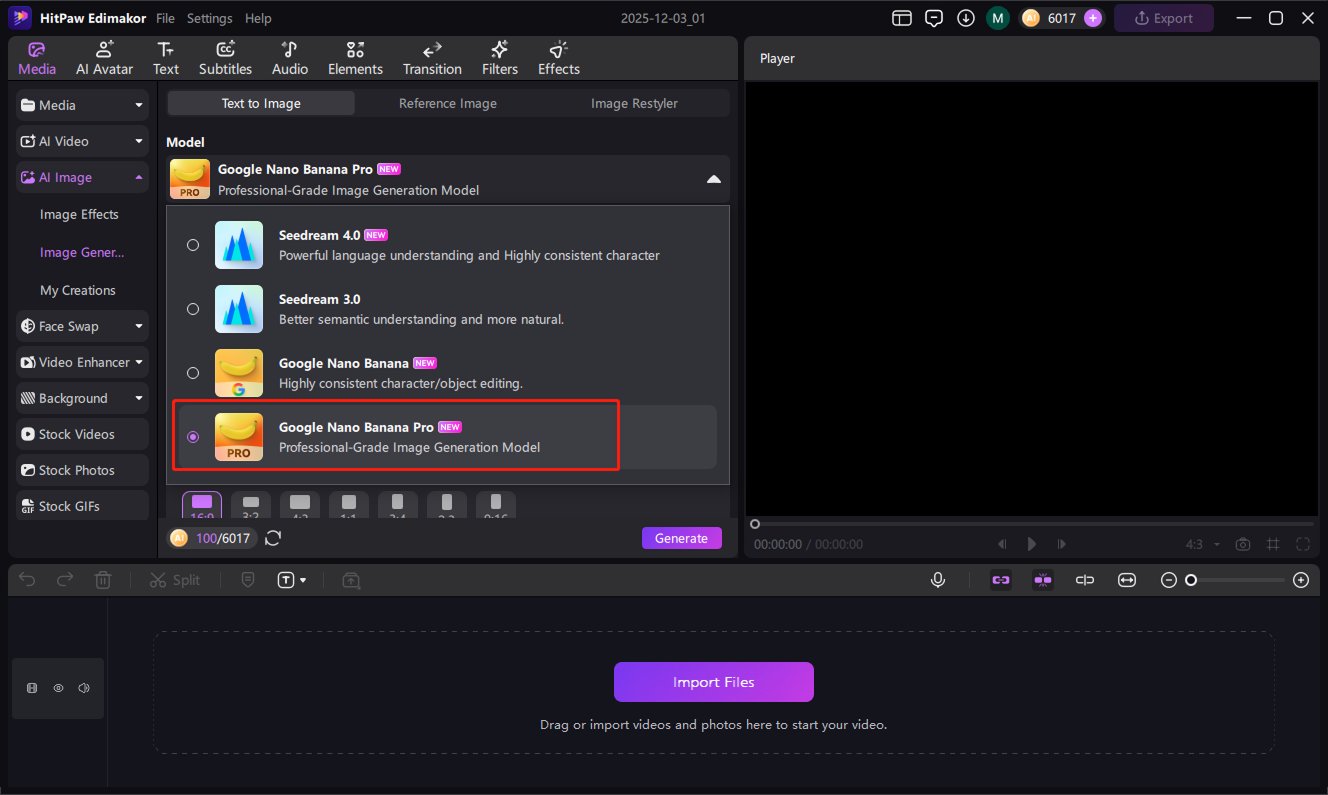Switch to the Reference Image tab
The image size is (1328, 795).
[447, 103]
